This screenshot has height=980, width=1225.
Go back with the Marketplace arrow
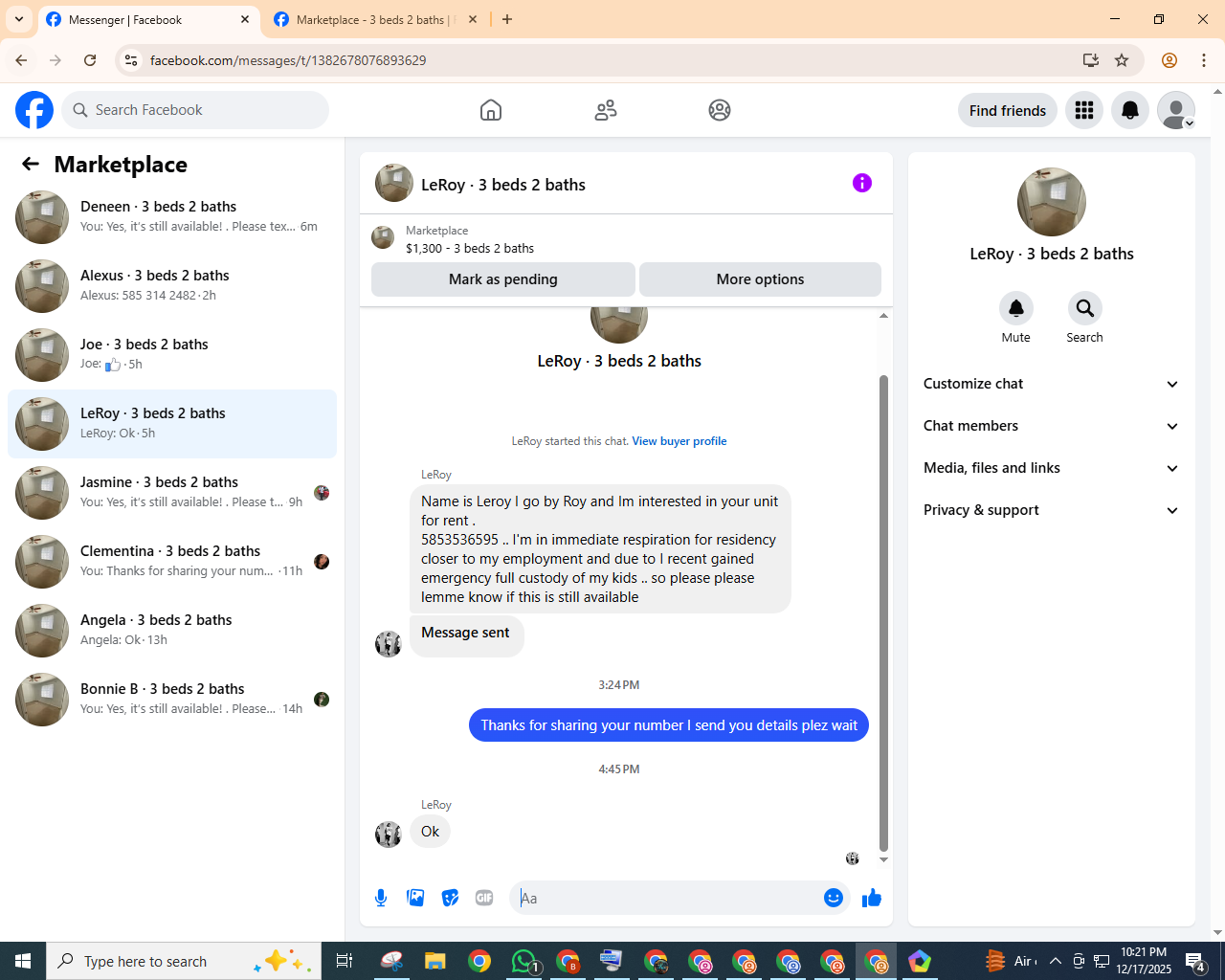pyautogui.click(x=31, y=164)
